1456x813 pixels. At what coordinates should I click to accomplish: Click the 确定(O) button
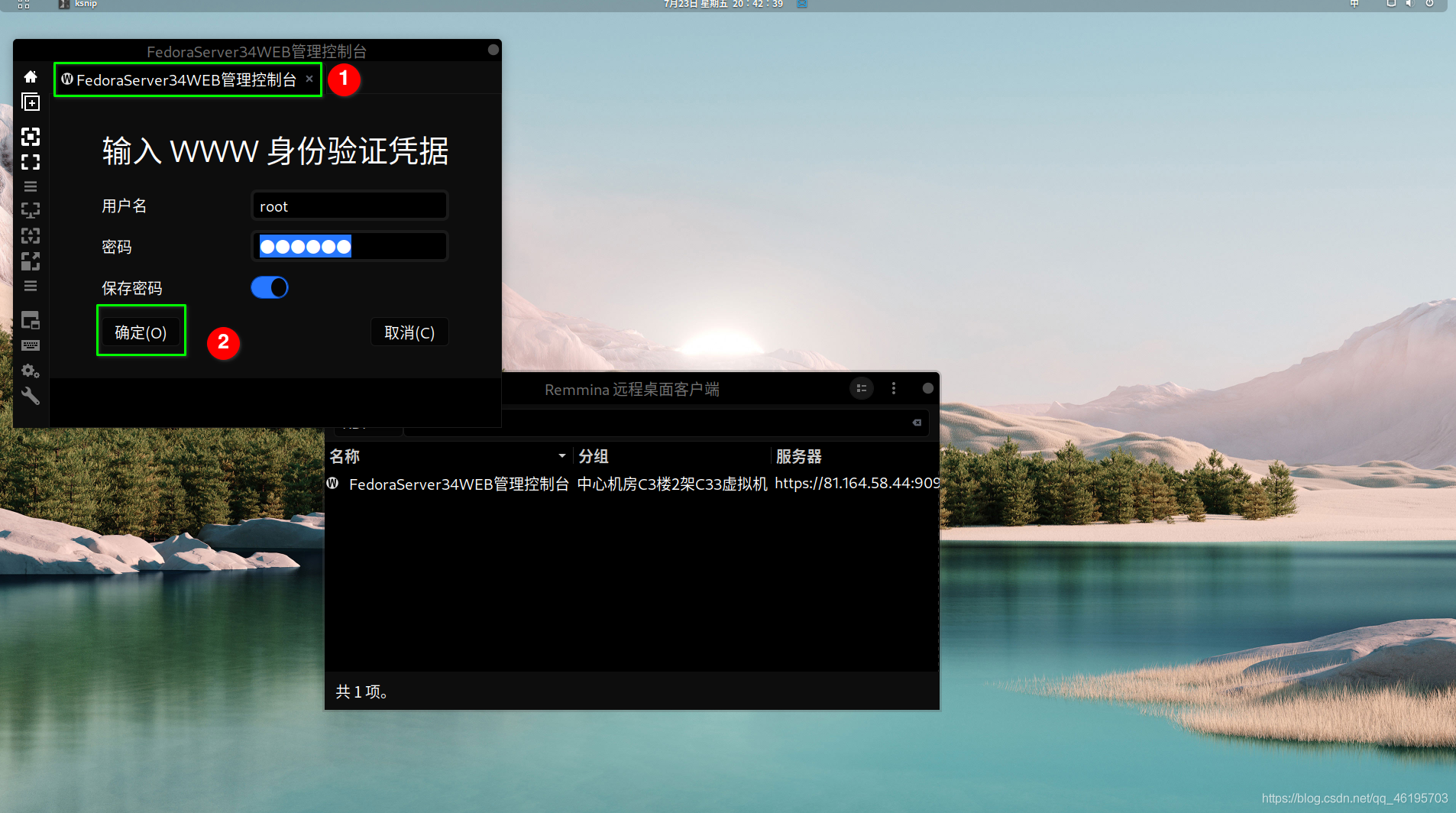click(141, 332)
